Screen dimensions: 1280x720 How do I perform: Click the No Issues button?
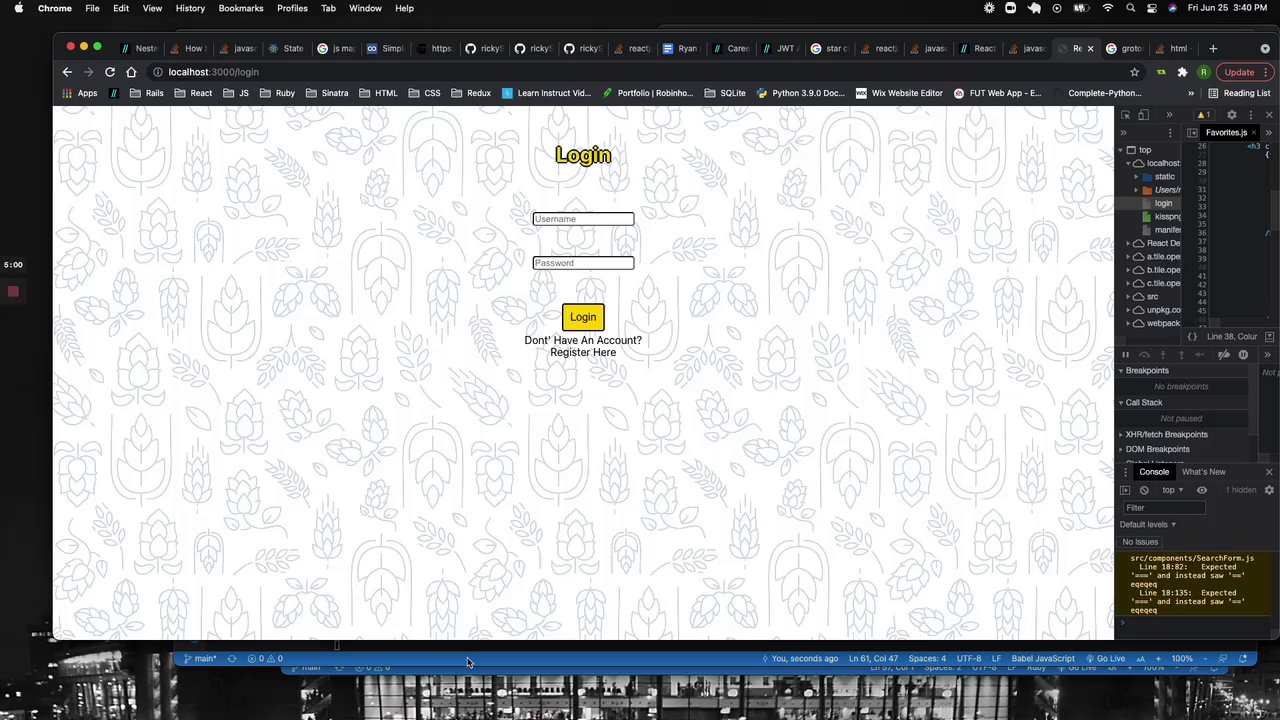1140,542
